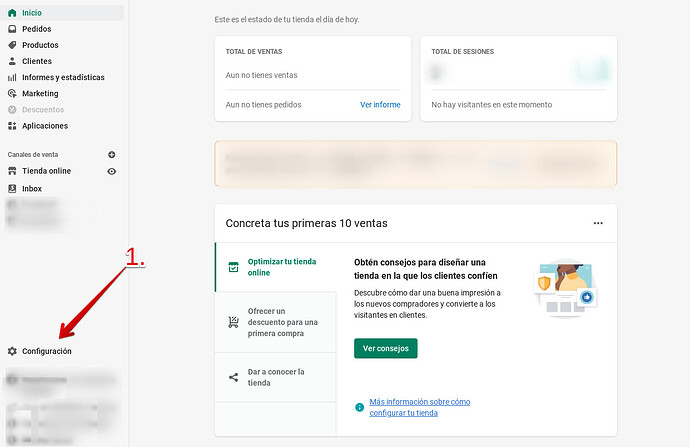Click the Pedidos inbox tray icon

pos(12,29)
